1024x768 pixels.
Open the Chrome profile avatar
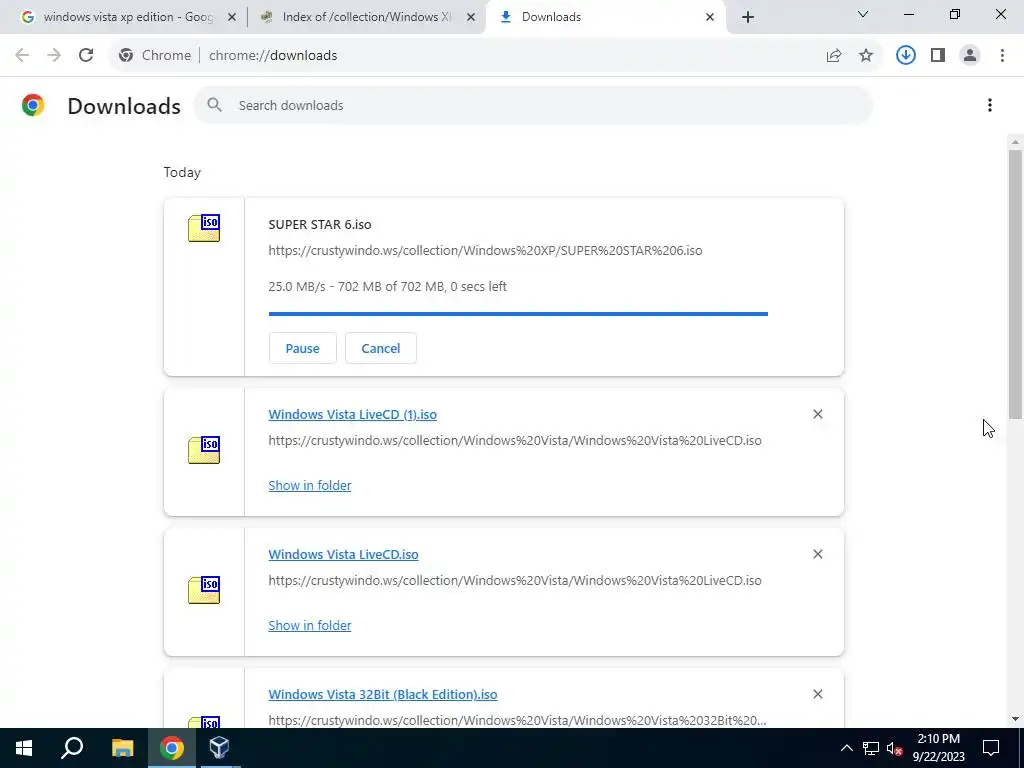[x=970, y=56]
